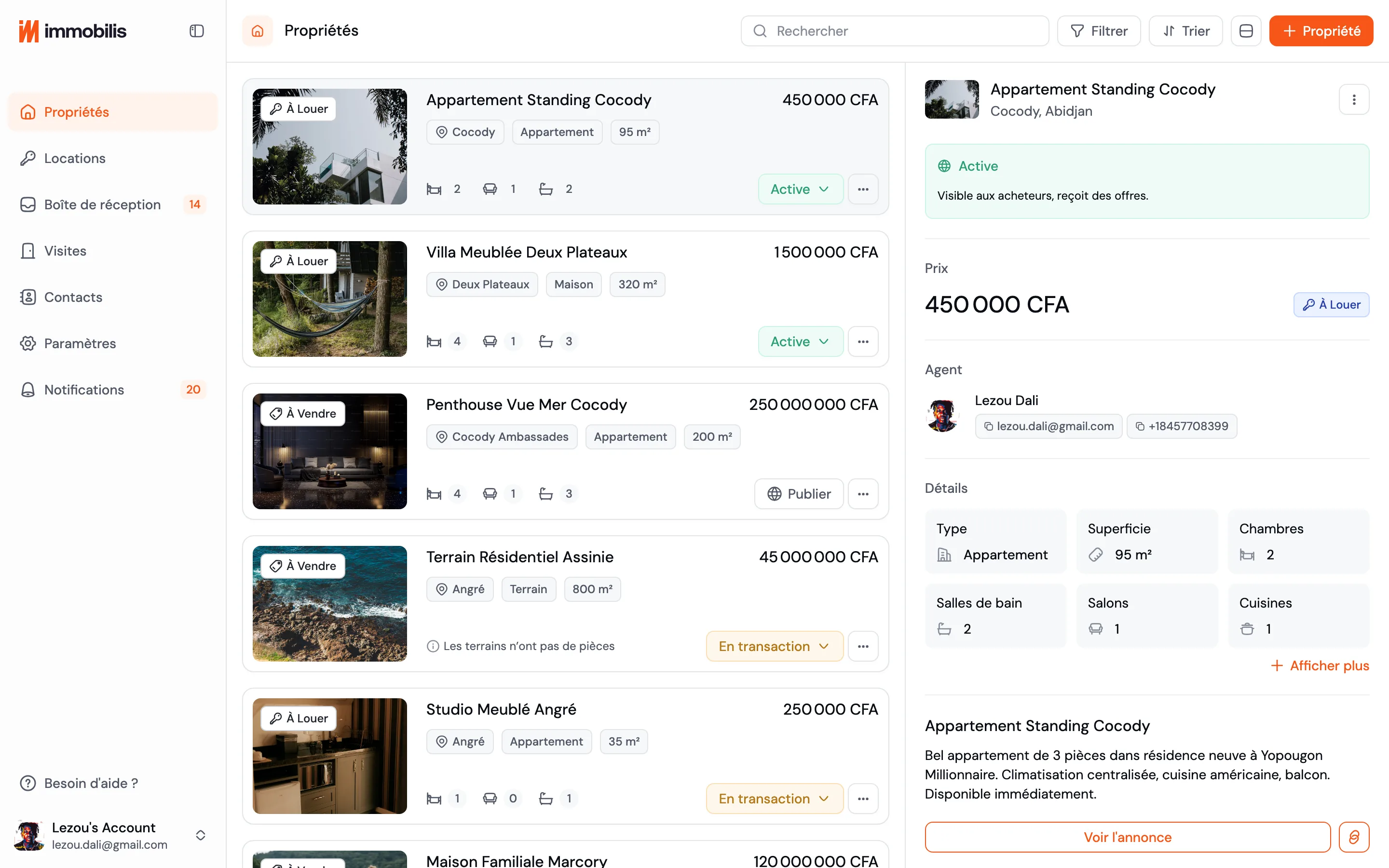Click the immobilis logo
The height and width of the screenshot is (868, 1389).
pyautogui.click(x=72, y=31)
